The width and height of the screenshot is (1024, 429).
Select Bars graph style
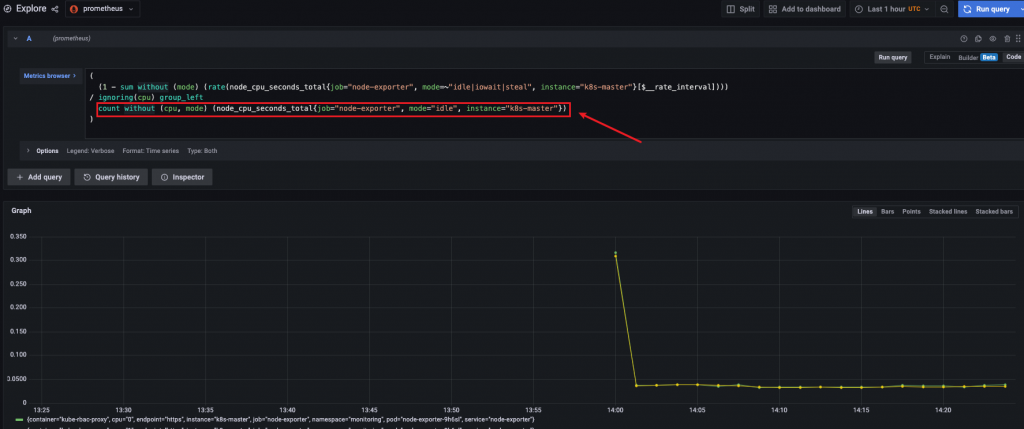(888, 212)
